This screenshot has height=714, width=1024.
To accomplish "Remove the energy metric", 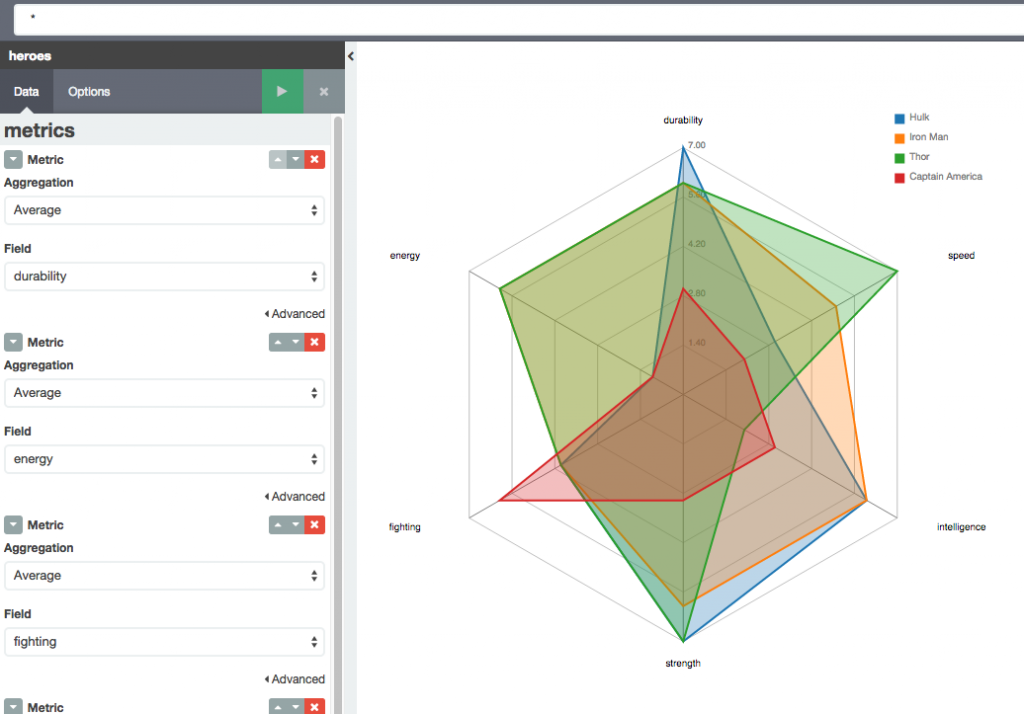I will (x=315, y=342).
